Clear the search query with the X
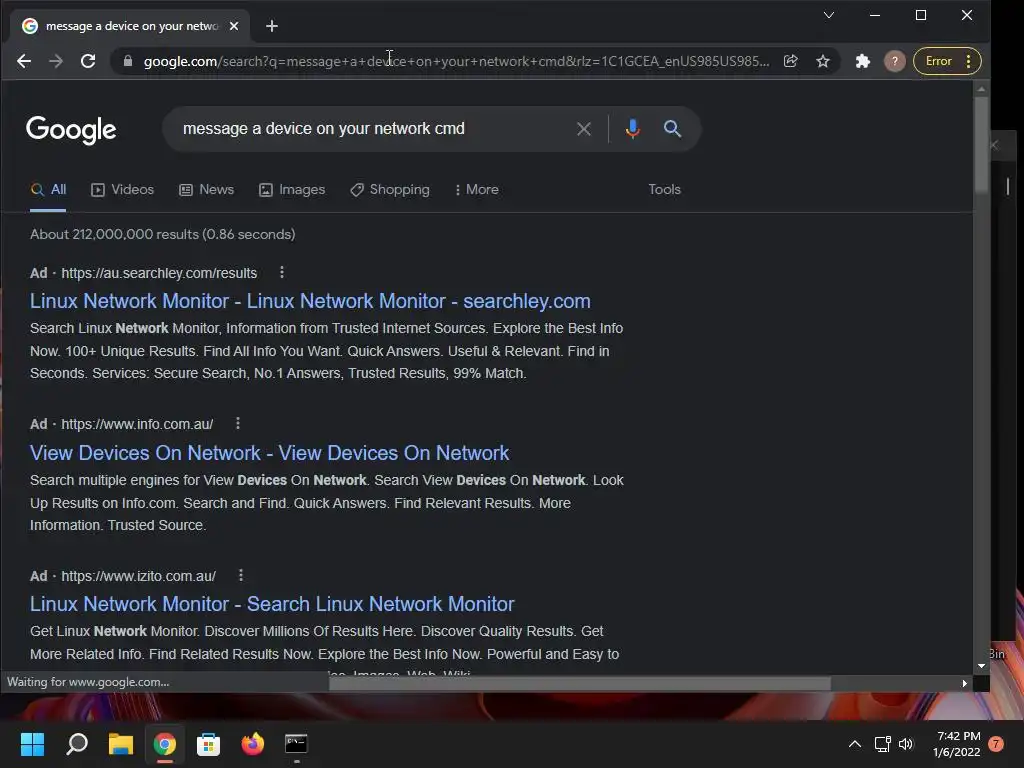Viewport: 1024px width, 768px height. pos(584,129)
